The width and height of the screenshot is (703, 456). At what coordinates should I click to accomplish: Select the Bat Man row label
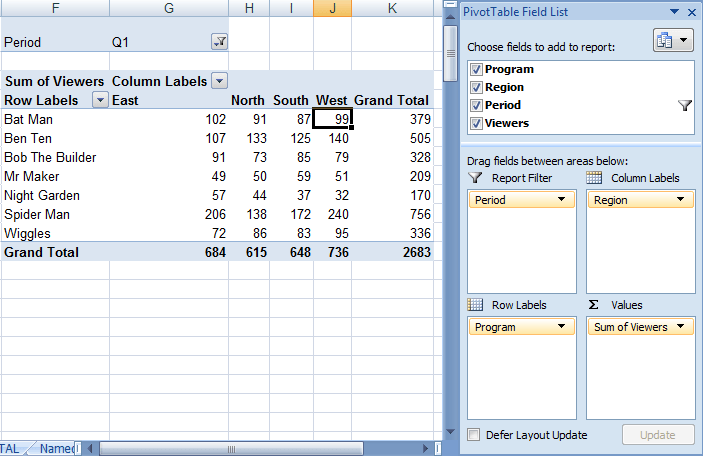click(x=55, y=119)
